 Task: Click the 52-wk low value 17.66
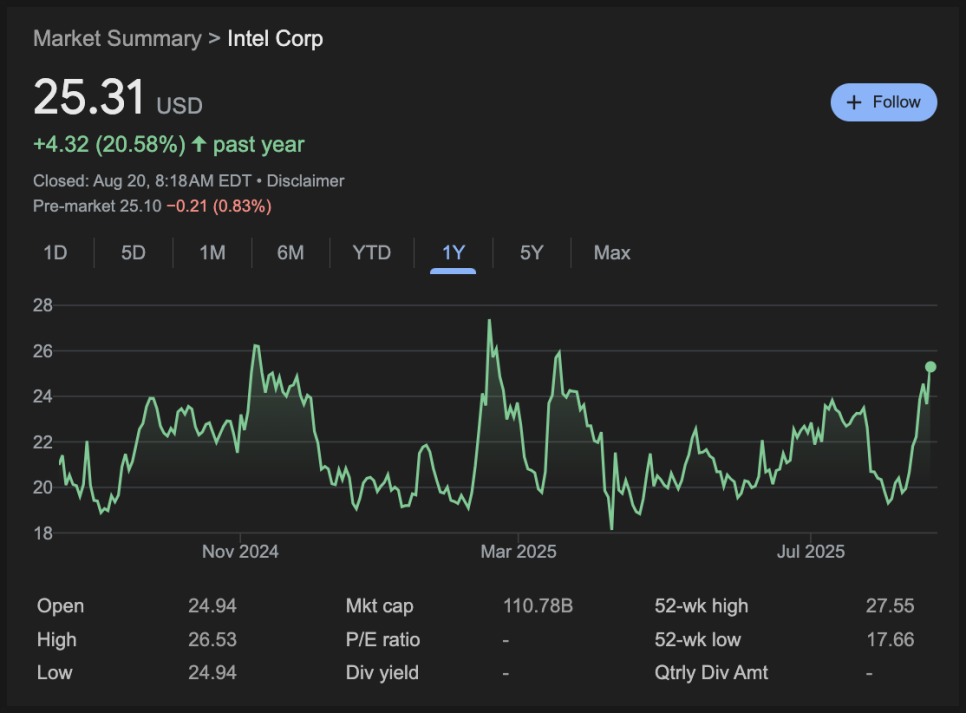pos(890,640)
